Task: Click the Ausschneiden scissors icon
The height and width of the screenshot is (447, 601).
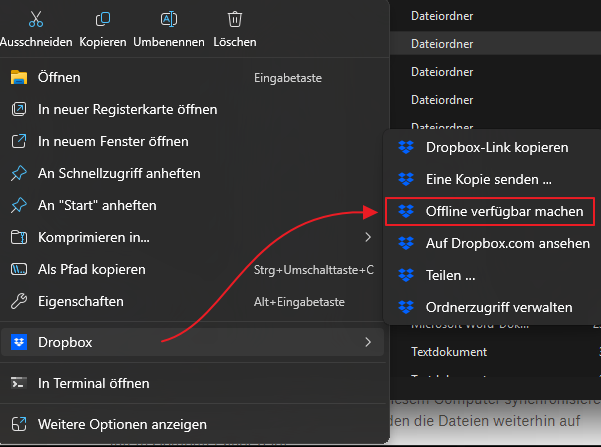Action: point(36,19)
